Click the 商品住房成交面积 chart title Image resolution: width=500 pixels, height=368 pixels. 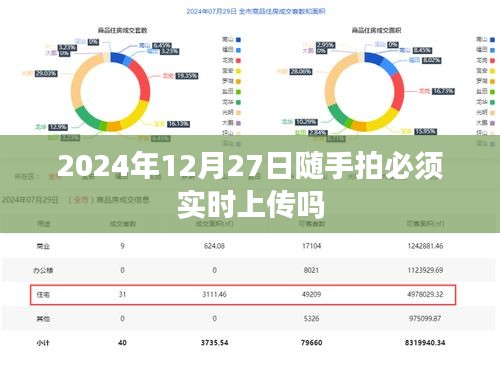[377, 30]
